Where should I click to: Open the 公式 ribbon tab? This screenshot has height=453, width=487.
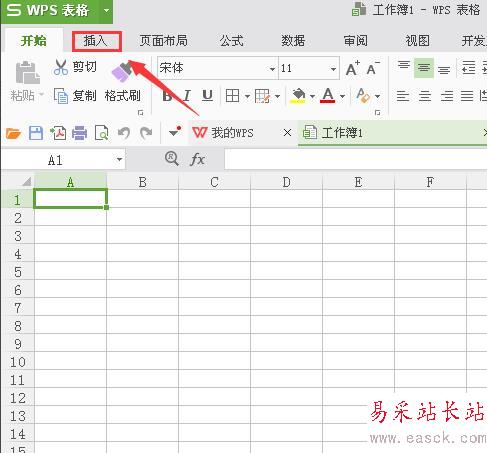pyautogui.click(x=231, y=41)
